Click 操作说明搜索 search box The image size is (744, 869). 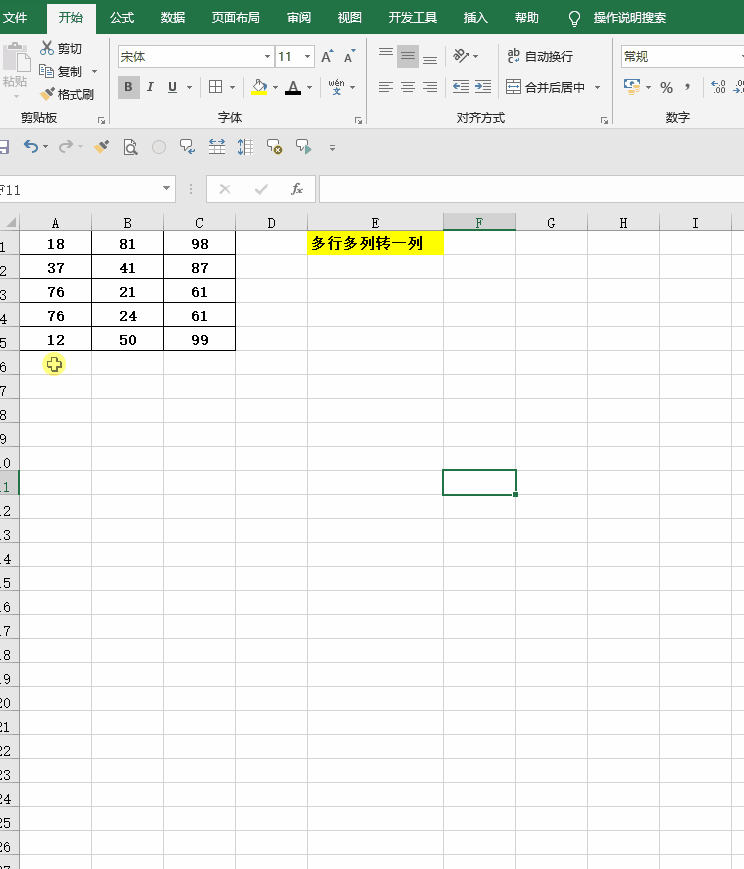(630, 18)
